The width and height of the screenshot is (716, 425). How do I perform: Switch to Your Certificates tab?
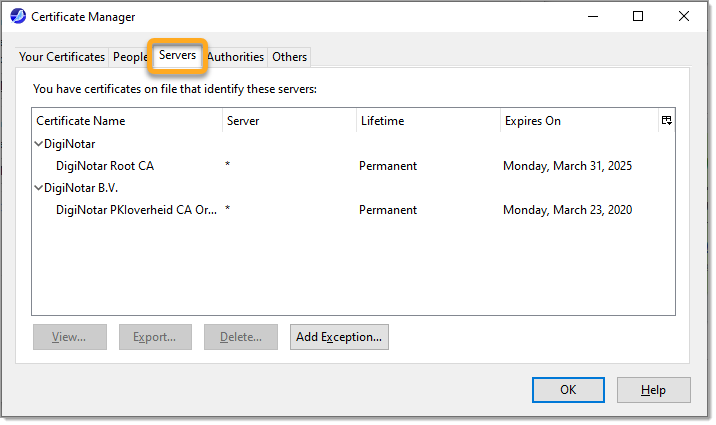[62, 57]
